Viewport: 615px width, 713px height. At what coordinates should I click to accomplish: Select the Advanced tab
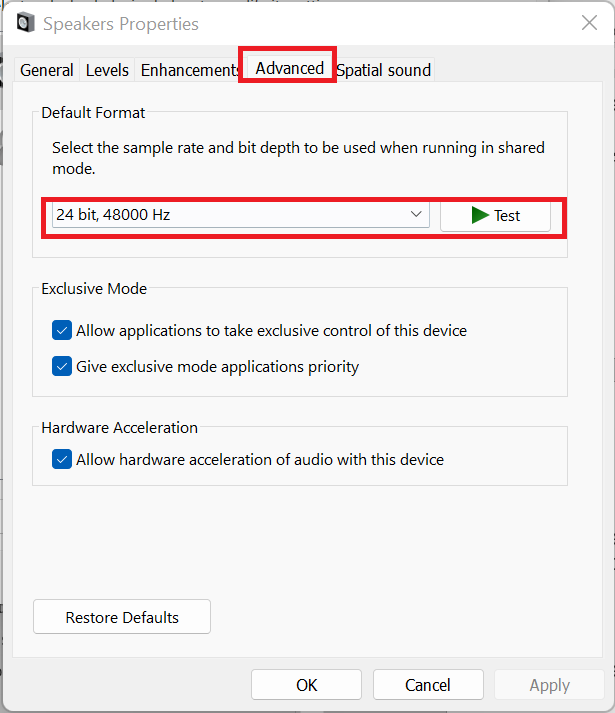(x=289, y=68)
